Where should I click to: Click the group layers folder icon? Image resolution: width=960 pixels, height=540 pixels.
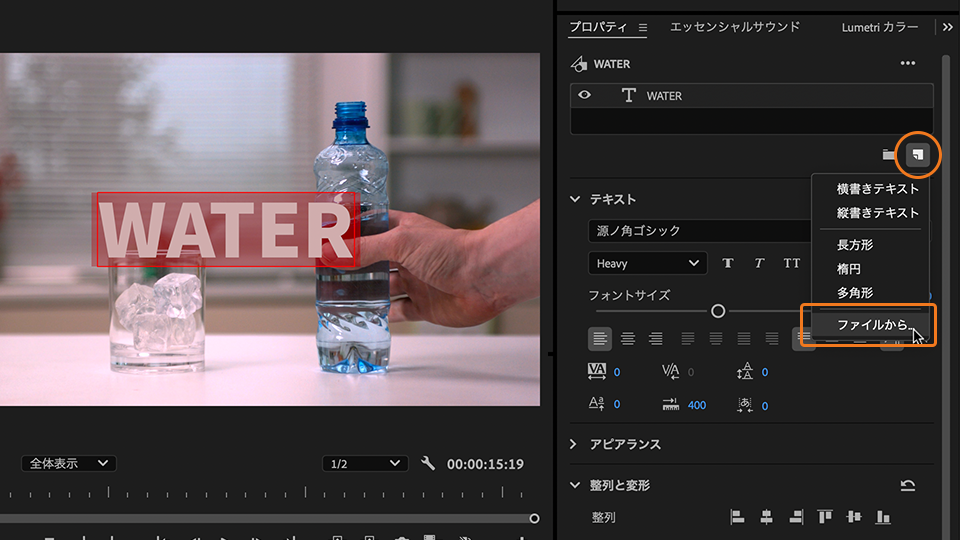point(889,154)
